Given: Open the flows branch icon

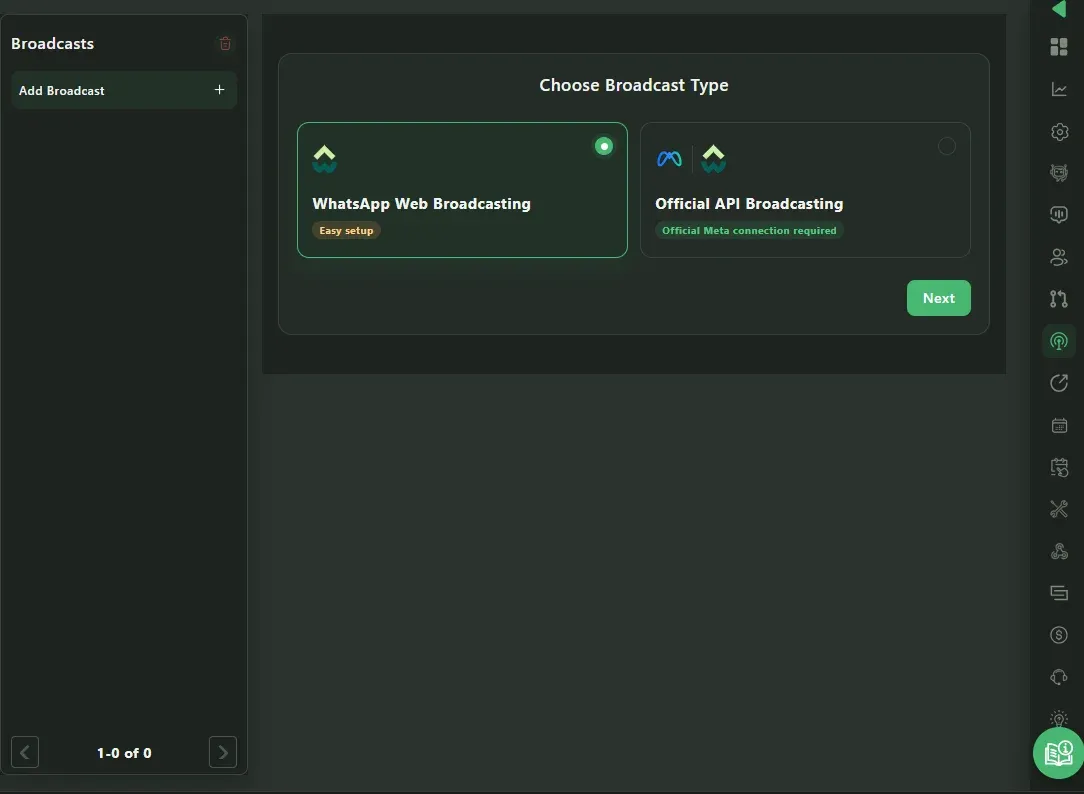Looking at the screenshot, I should pyautogui.click(x=1058, y=299).
